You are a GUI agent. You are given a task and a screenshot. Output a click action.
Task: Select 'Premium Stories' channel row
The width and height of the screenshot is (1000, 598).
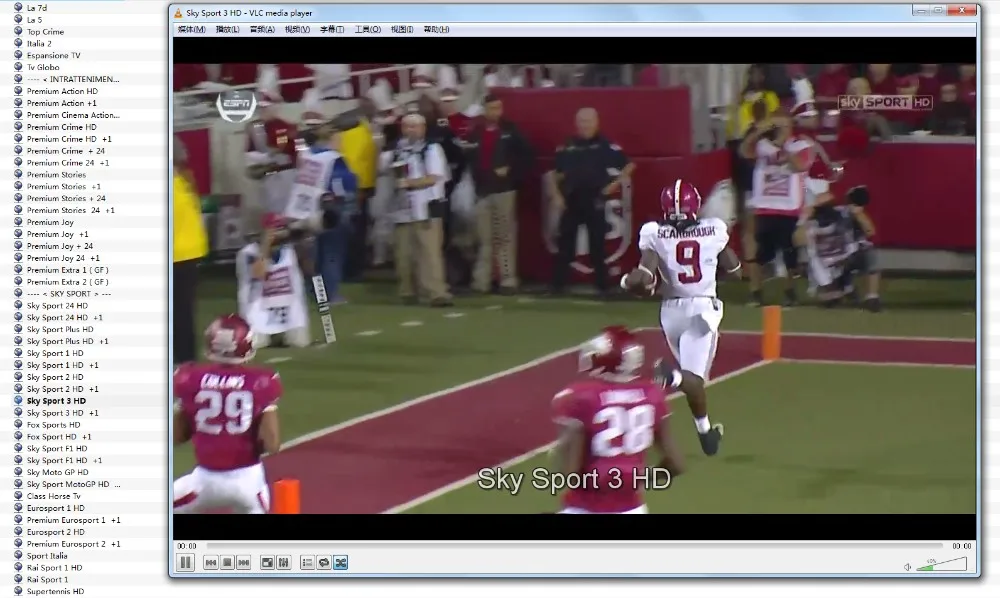tap(56, 175)
